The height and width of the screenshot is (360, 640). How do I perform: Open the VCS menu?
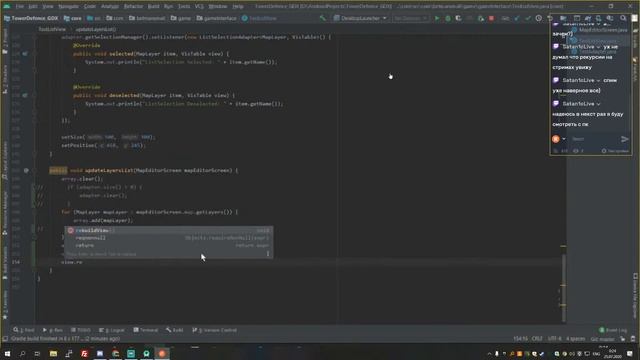pyautogui.click(x=199, y=7)
